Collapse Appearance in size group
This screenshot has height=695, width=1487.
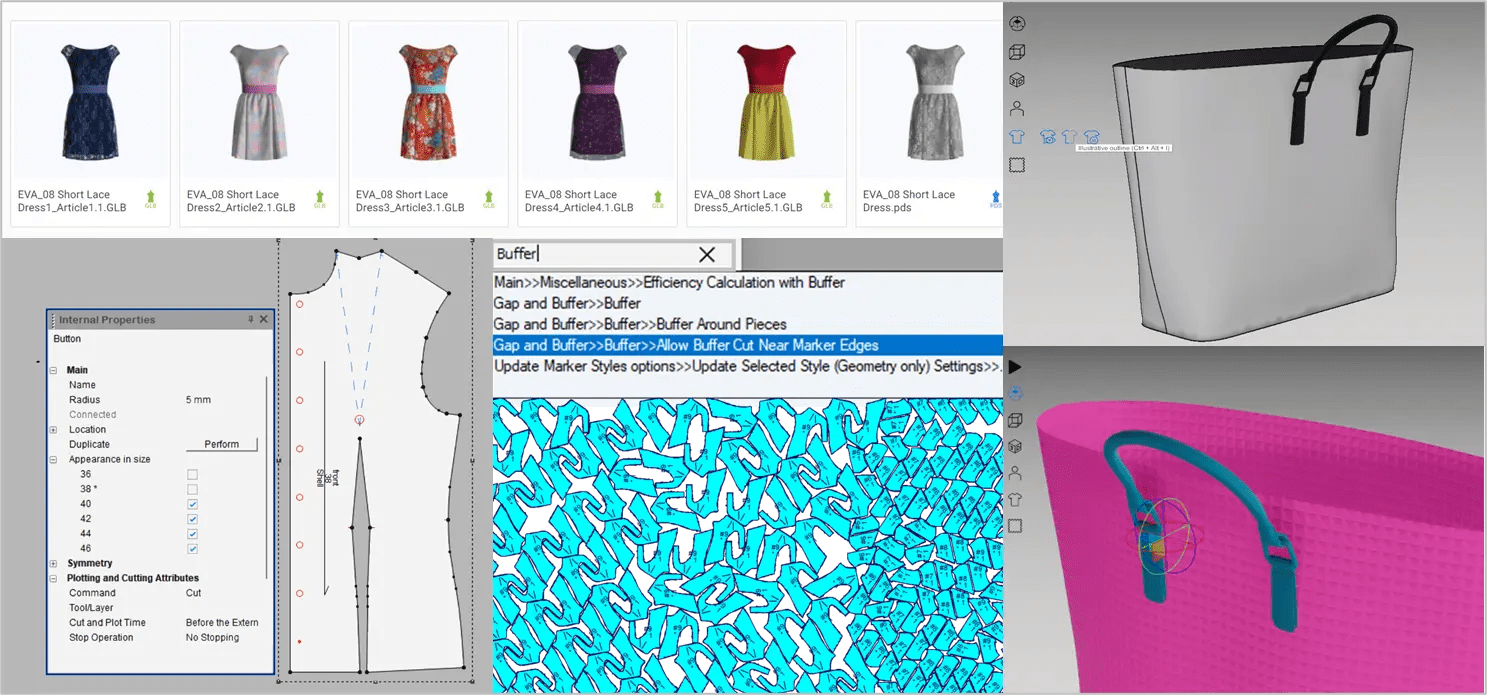tap(54, 460)
